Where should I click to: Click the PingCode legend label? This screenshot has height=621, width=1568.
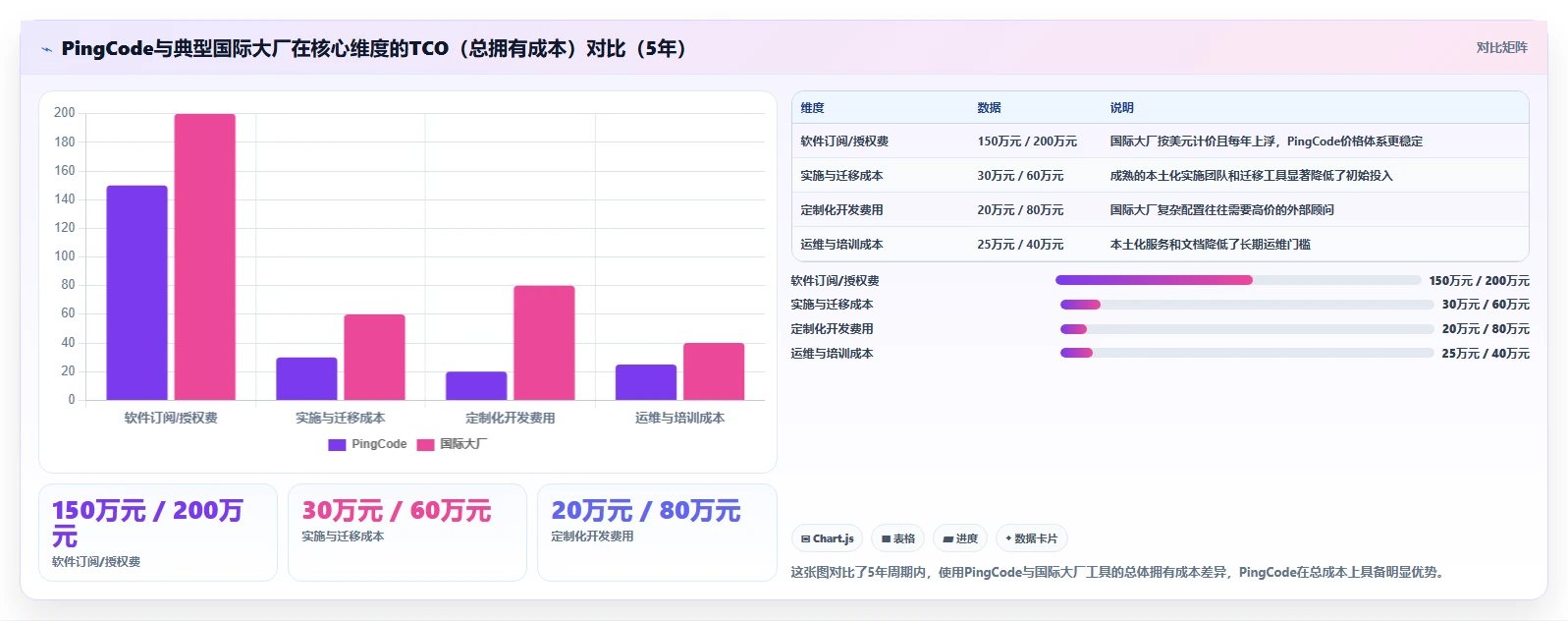(379, 444)
